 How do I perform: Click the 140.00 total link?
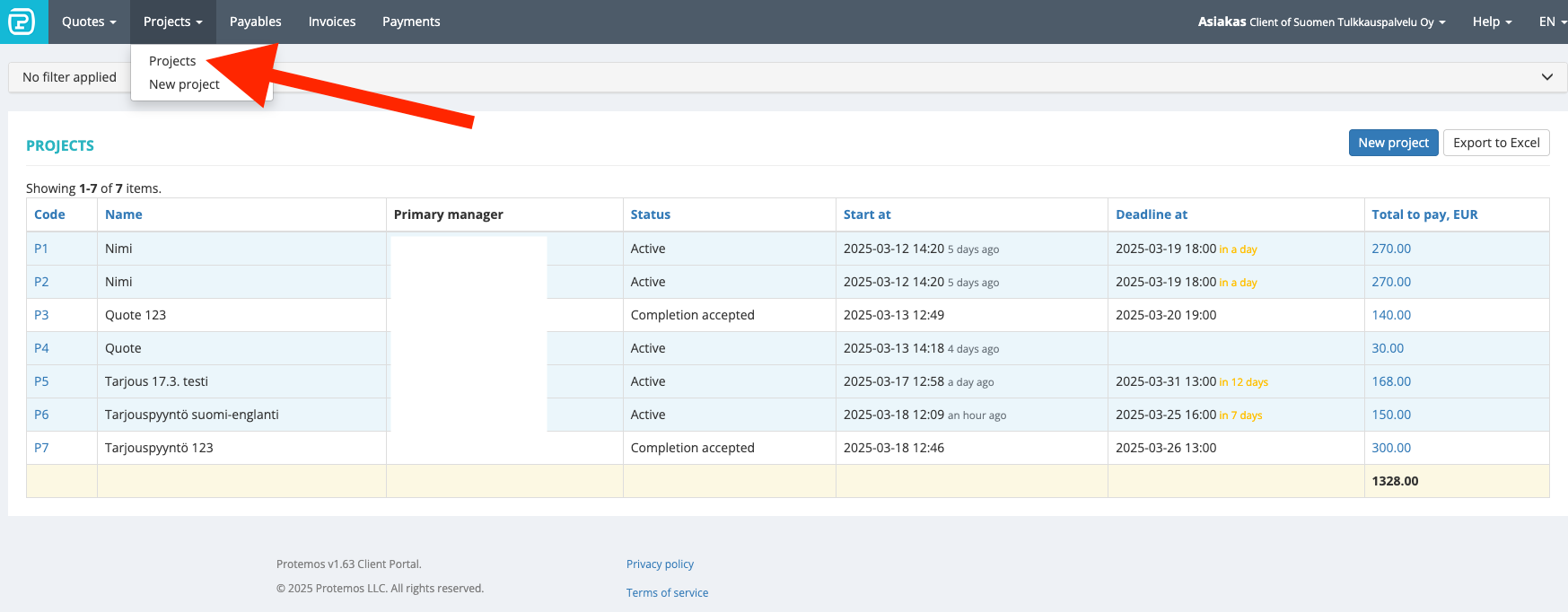(x=1391, y=315)
